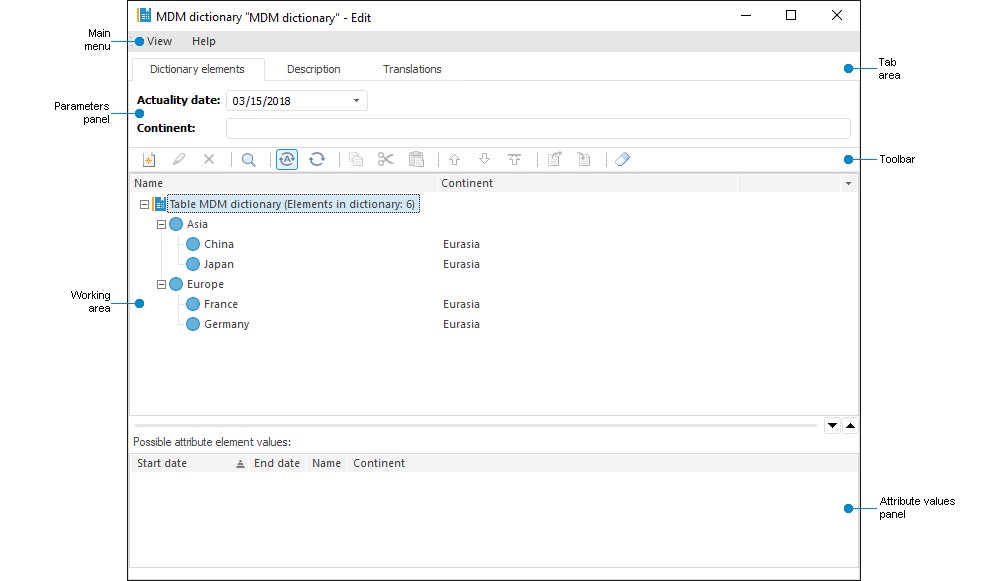Screen dimensions: 988x581
Task: Select the China element
Action: tap(219, 244)
